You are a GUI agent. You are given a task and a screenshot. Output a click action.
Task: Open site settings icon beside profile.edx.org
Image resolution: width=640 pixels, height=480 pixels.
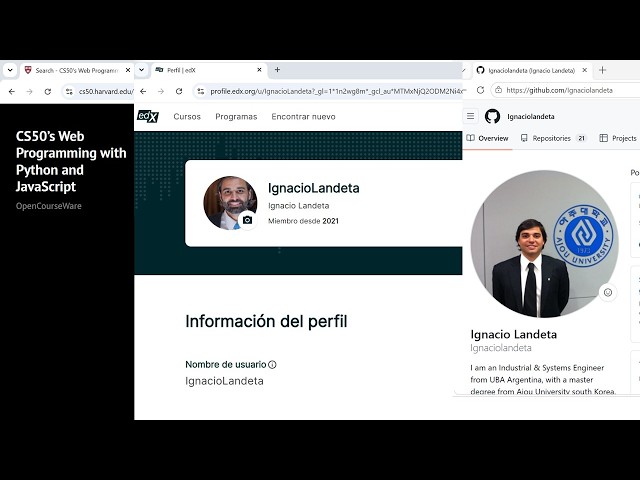pos(200,91)
